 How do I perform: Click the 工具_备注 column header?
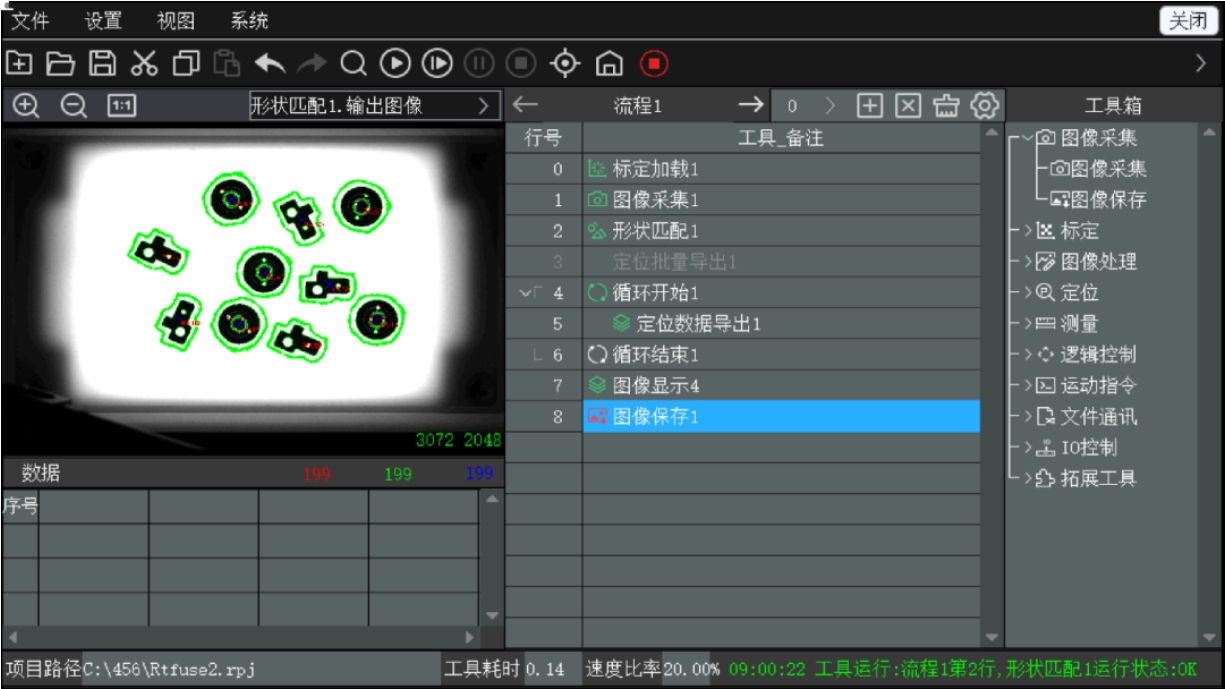[781, 138]
